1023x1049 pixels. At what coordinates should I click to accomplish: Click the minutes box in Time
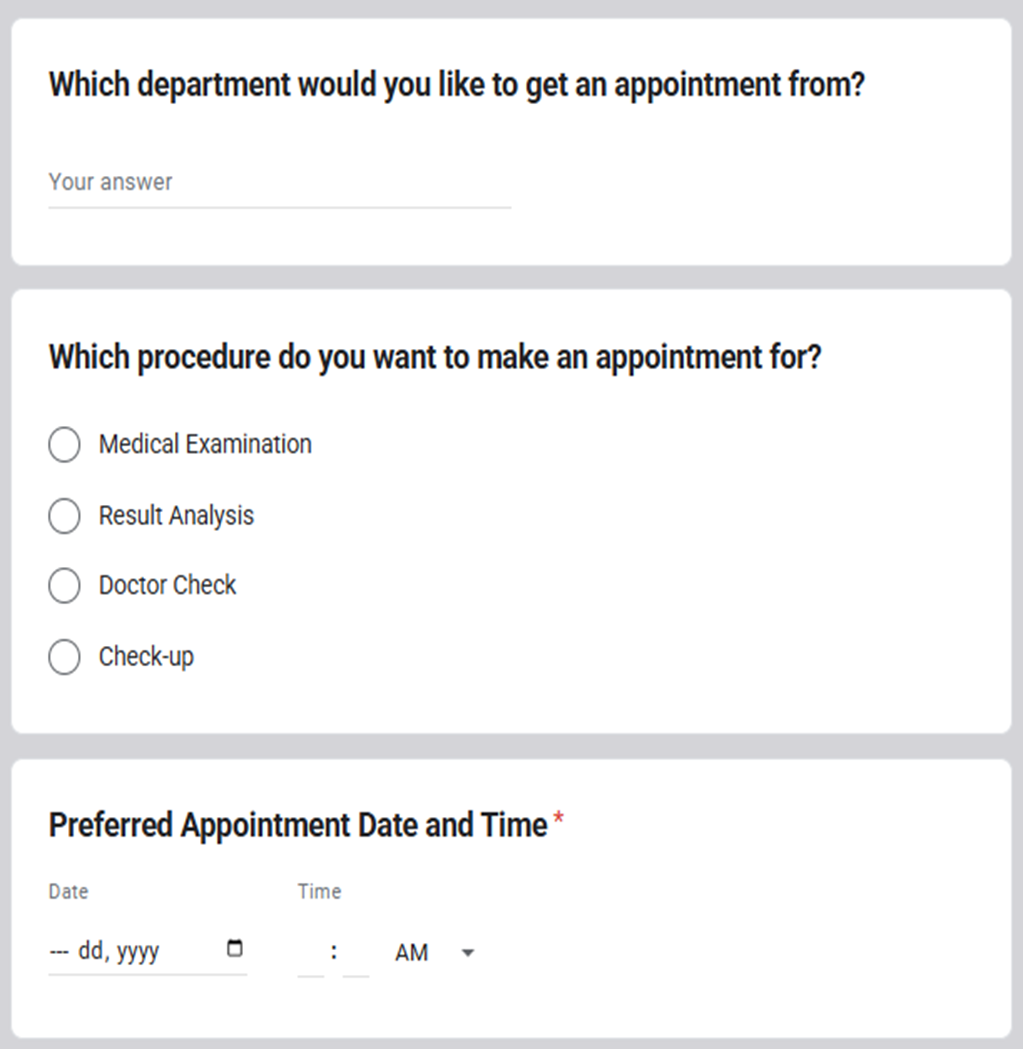click(356, 954)
